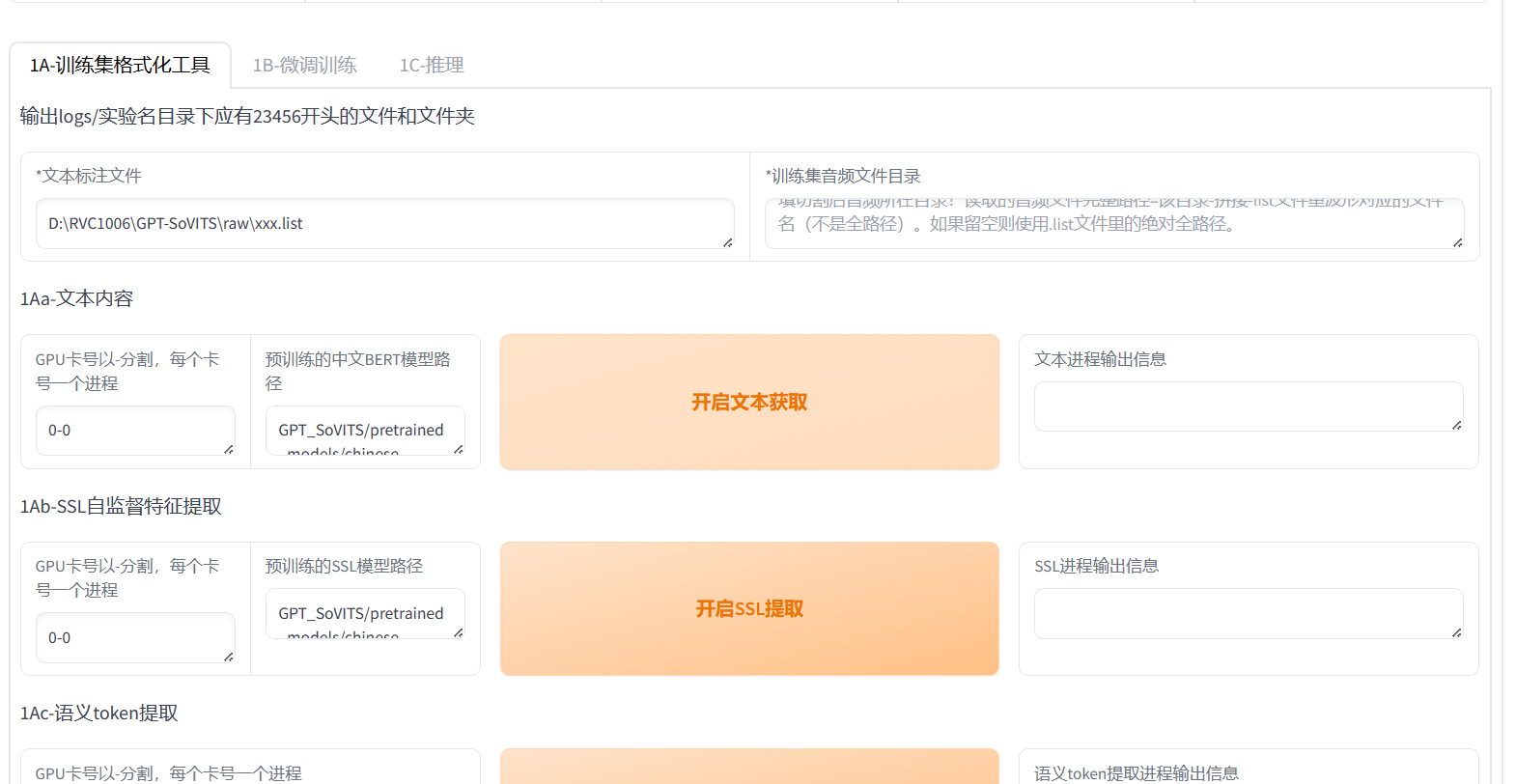Click the 预训练的中文BERT模型路径 input field
Screen dimensions: 1516x784
365,430
